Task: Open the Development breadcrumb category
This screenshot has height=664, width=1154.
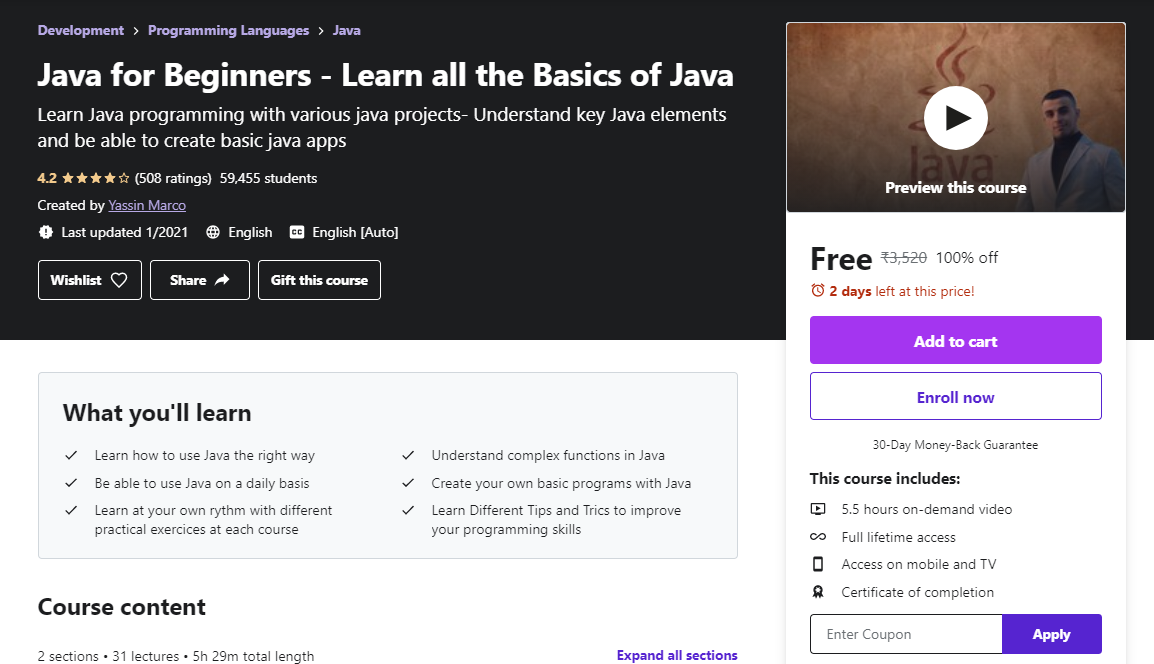Action: (x=81, y=30)
